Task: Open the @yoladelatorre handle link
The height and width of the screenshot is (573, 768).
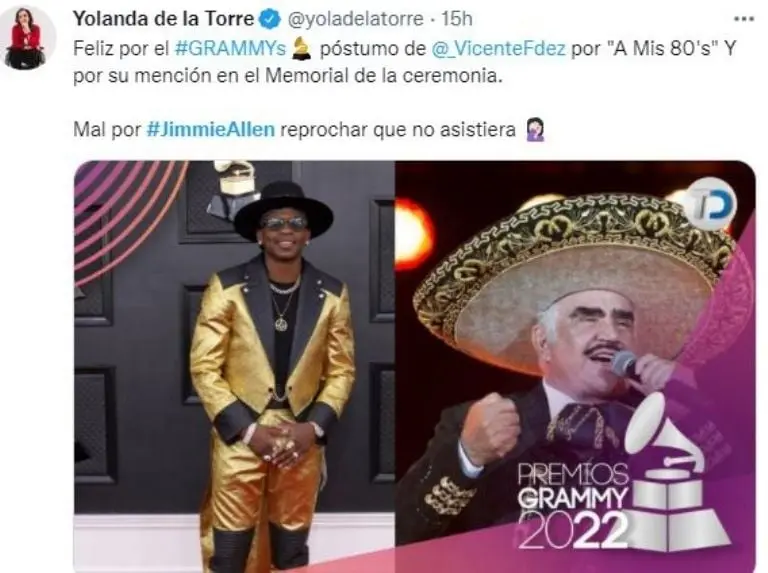Action: pos(355,19)
